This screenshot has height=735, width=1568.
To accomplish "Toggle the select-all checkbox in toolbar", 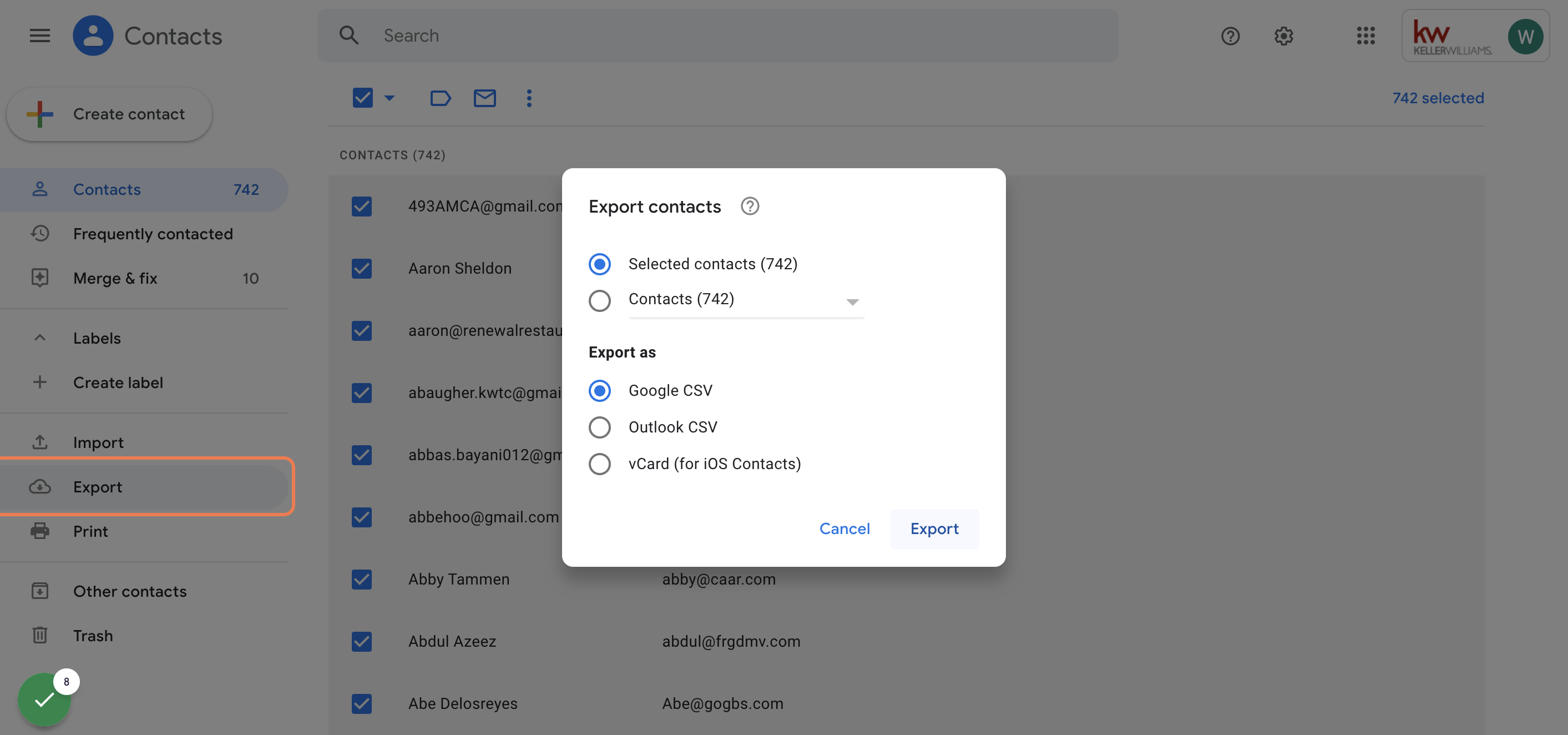I will [362, 98].
